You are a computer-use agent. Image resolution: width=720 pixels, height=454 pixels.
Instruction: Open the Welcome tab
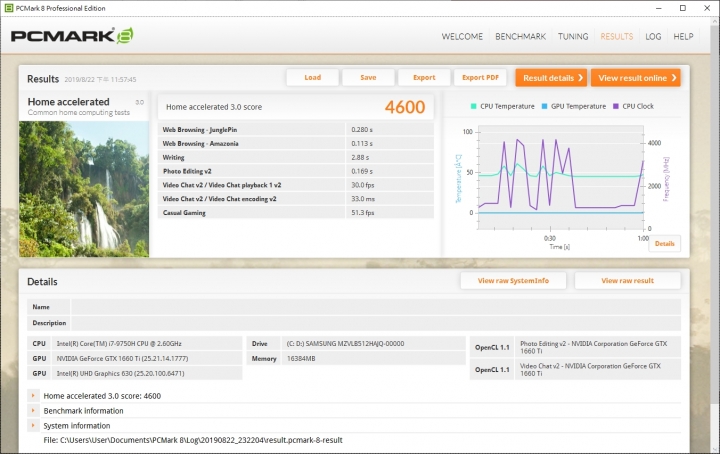click(462, 36)
